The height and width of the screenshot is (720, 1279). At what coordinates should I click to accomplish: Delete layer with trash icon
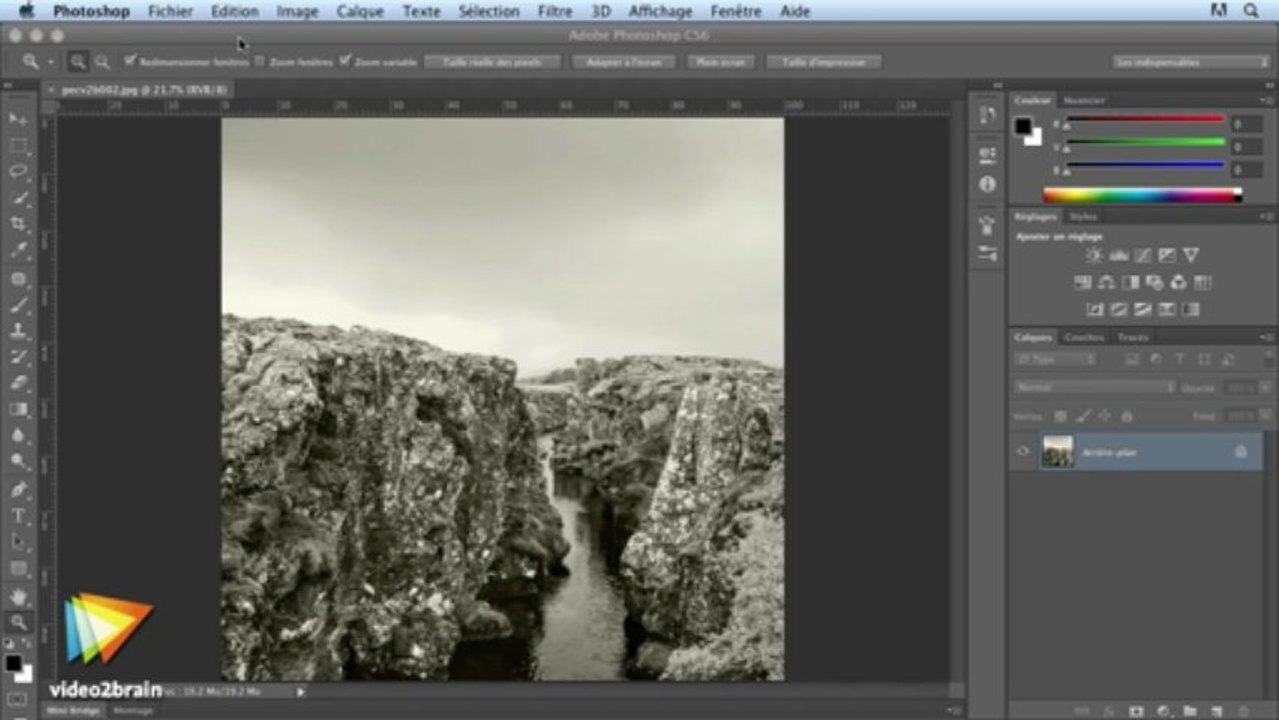(1244, 711)
